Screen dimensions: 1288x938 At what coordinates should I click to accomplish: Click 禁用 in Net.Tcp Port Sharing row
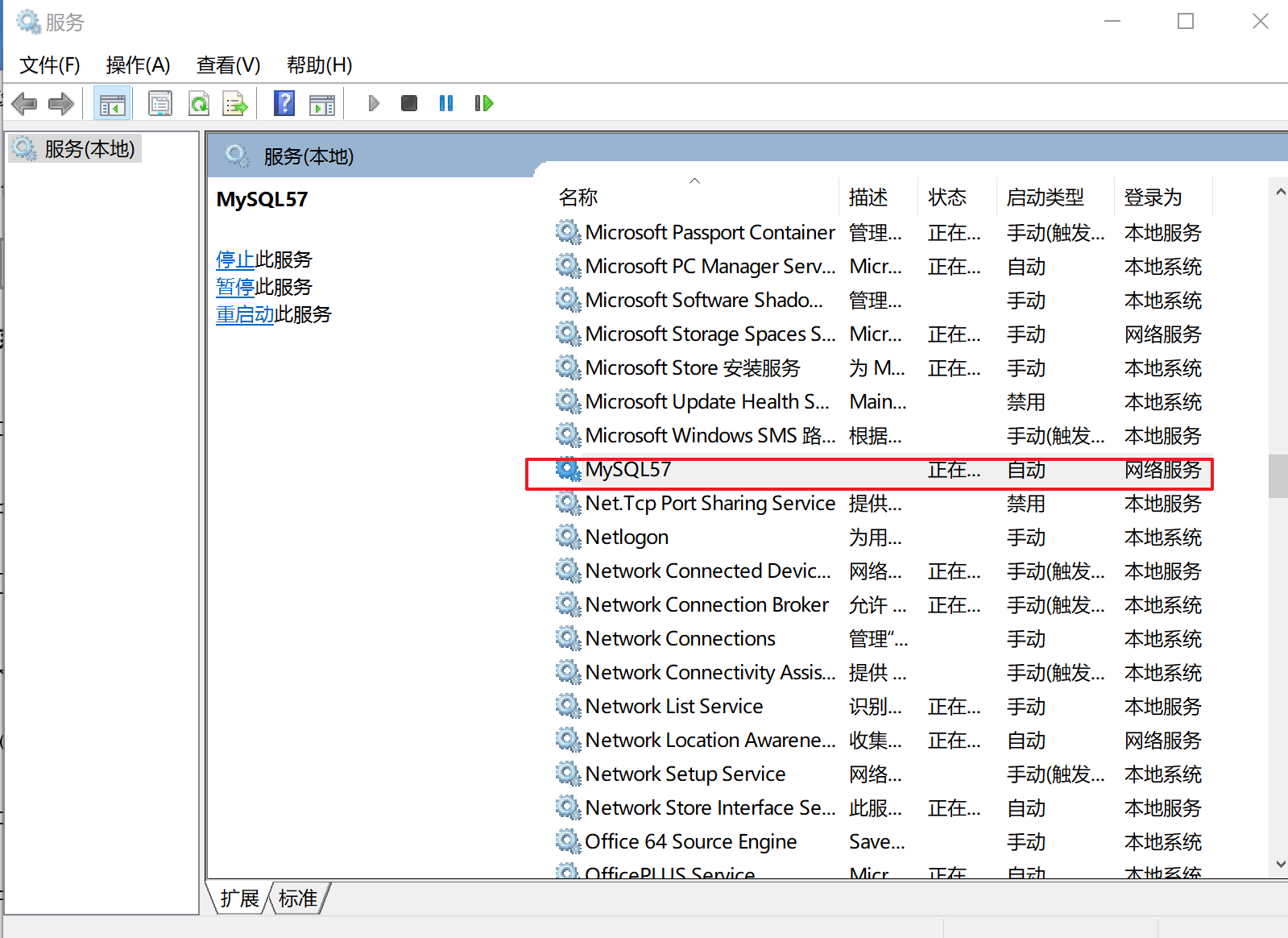[1026, 503]
